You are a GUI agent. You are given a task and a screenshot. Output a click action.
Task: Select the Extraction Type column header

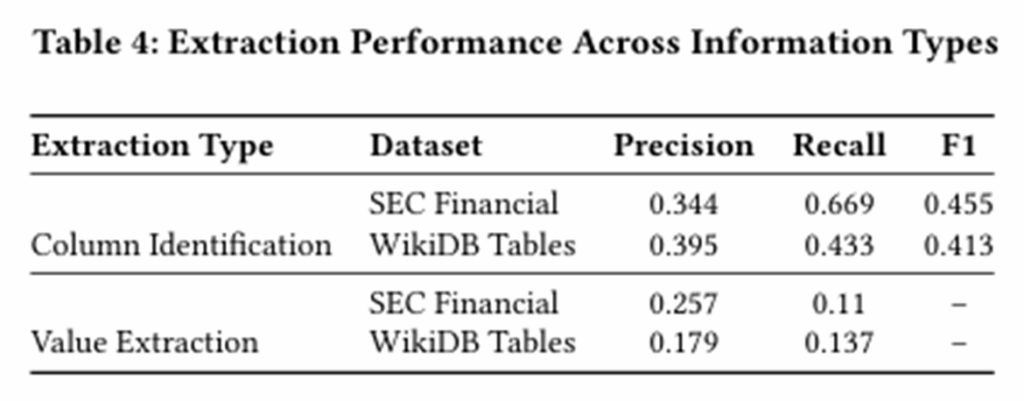click(x=152, y=146)
